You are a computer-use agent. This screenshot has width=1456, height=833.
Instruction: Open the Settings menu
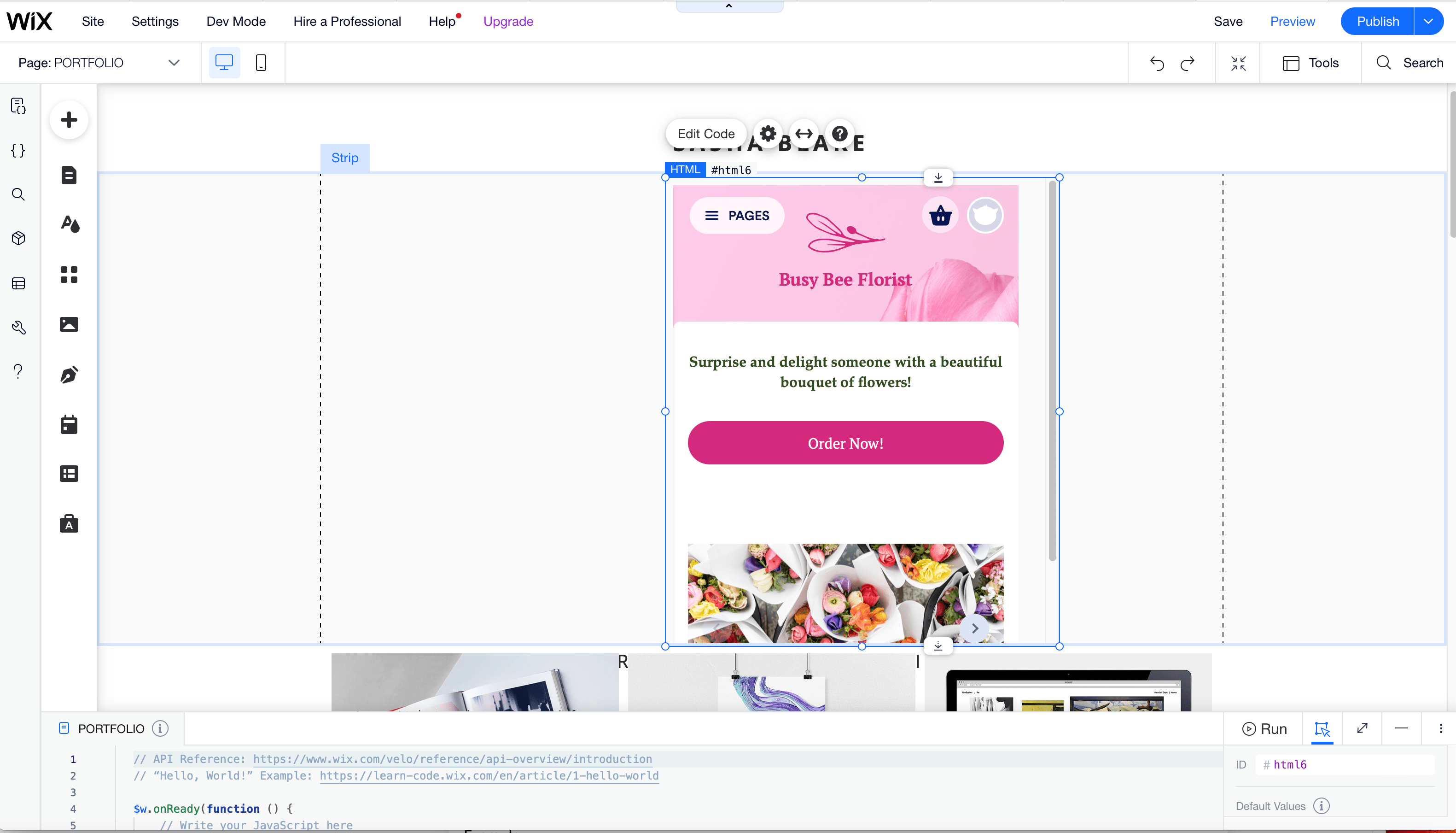(x=155, y=21)
